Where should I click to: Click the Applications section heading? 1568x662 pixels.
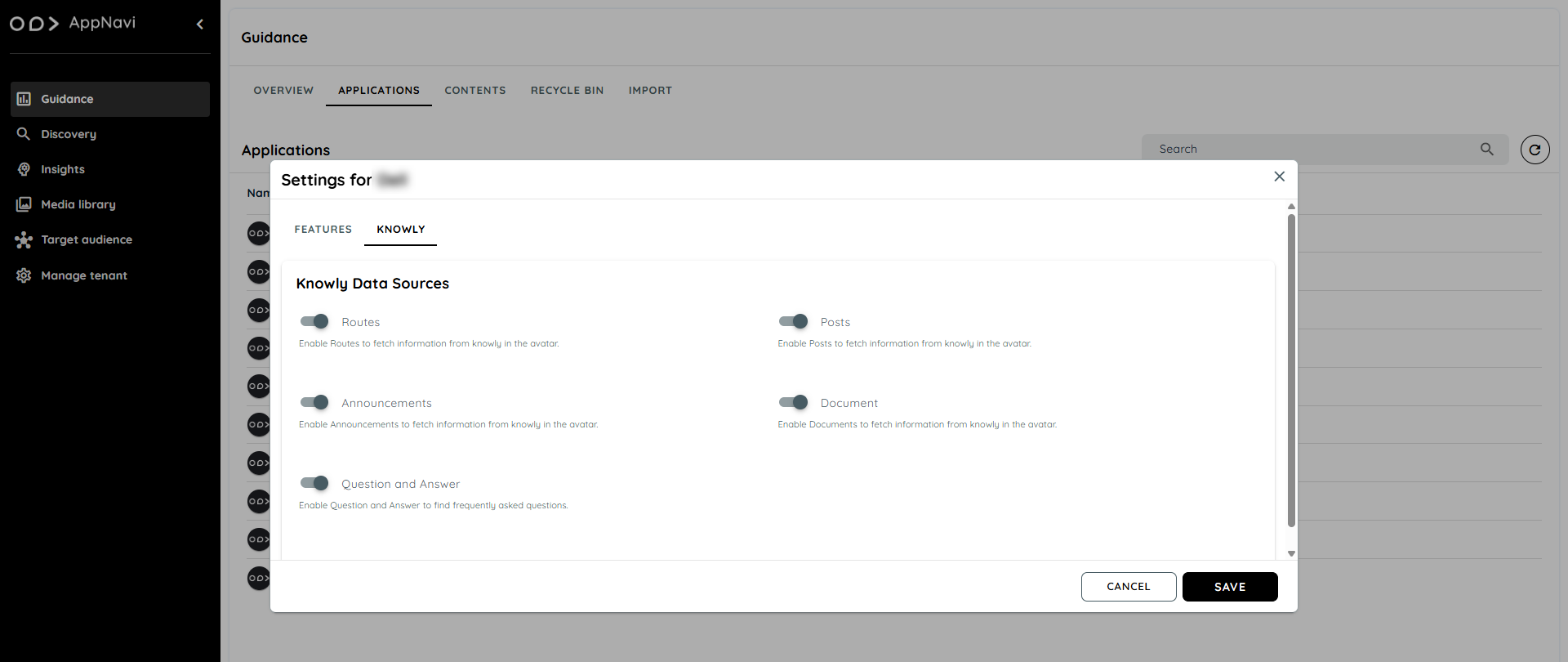[286, 150]
